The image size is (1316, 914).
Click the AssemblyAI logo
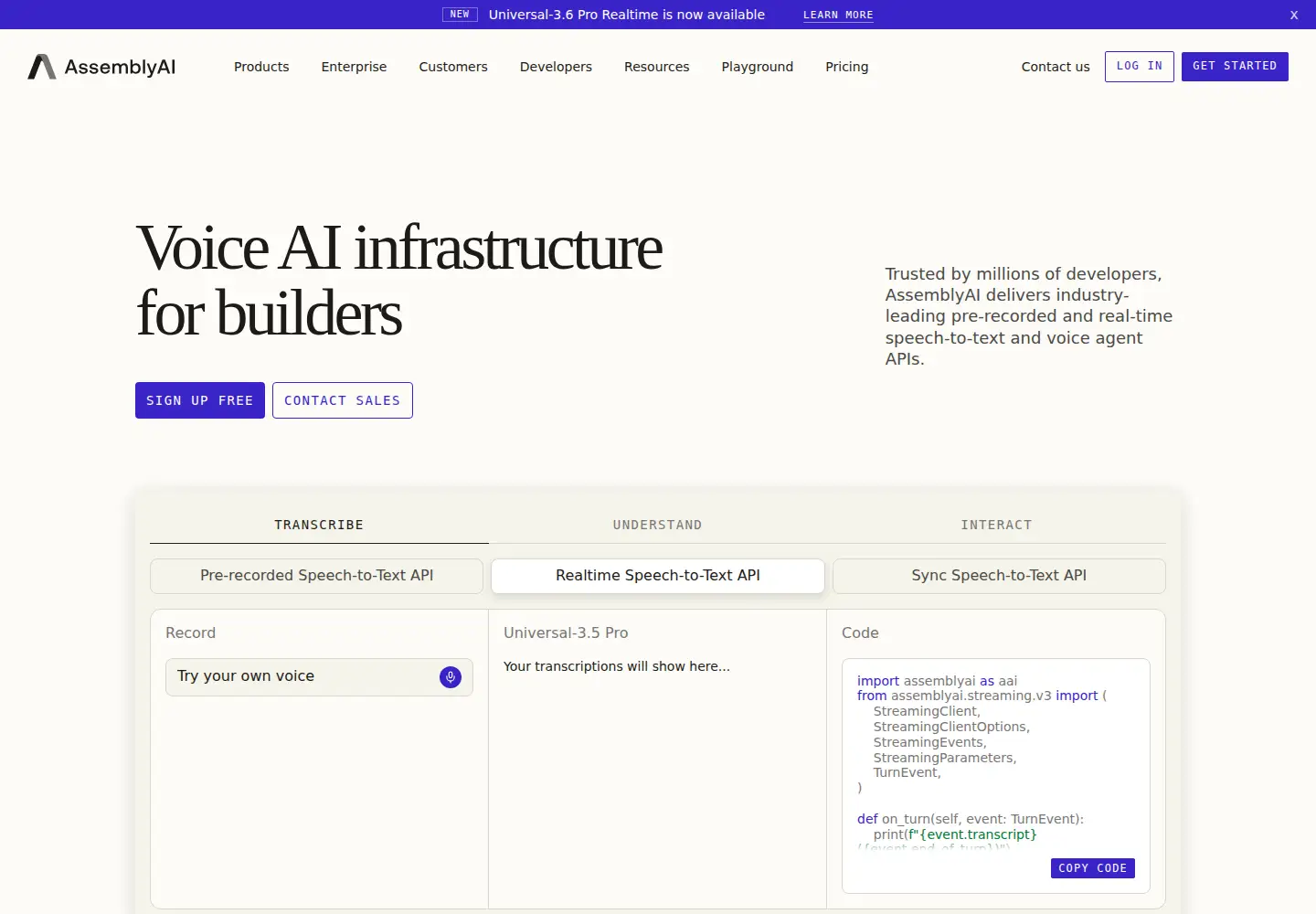point(101,67)
